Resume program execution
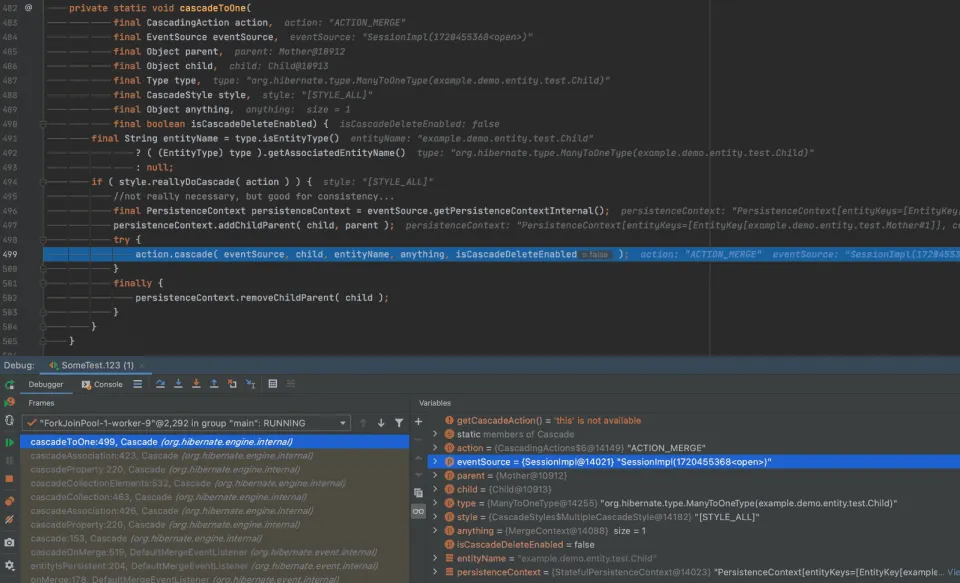The image size is (960, 583). (x=9, y=442)
